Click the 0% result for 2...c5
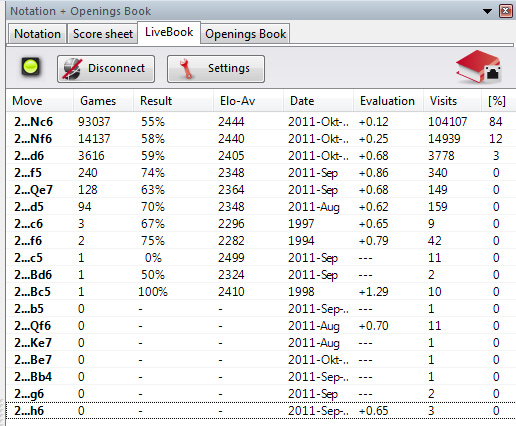This screenshot has width=516, height=426. coord(153,258)
